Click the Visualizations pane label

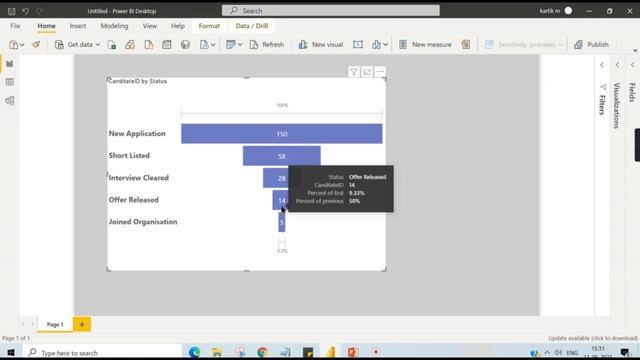(x=617, y=106)
